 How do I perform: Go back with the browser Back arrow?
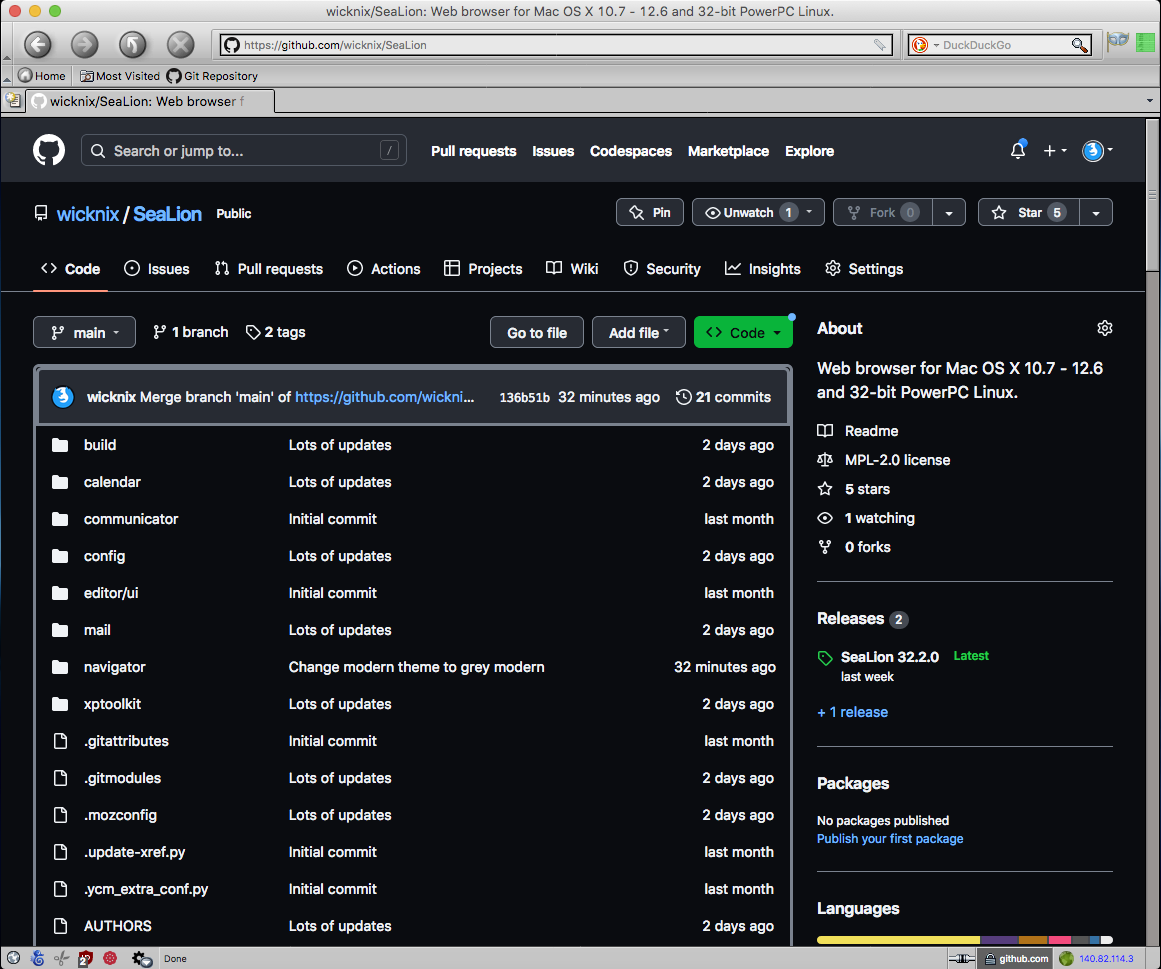[38, 44]
